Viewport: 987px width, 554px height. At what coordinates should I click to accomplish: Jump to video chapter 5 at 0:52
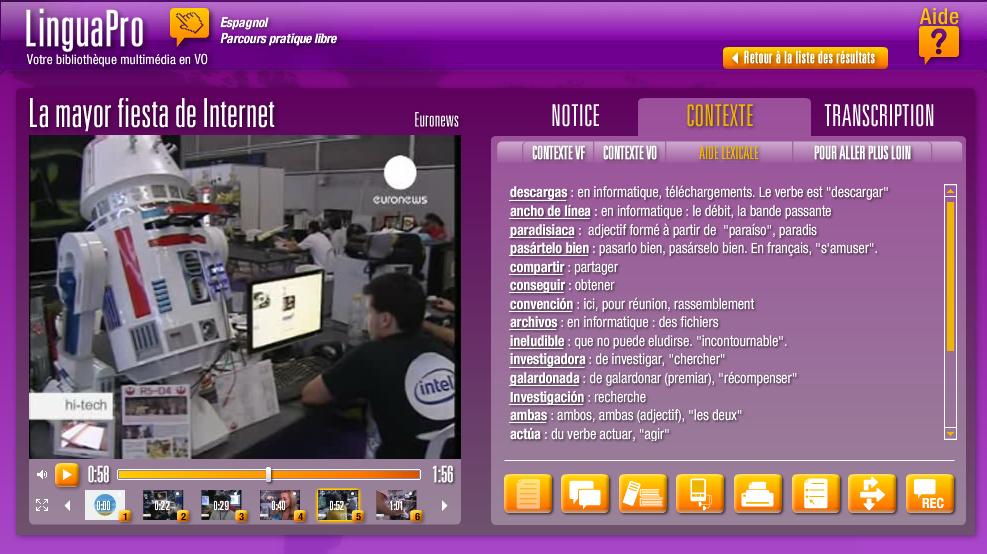(x=338, y=506)
